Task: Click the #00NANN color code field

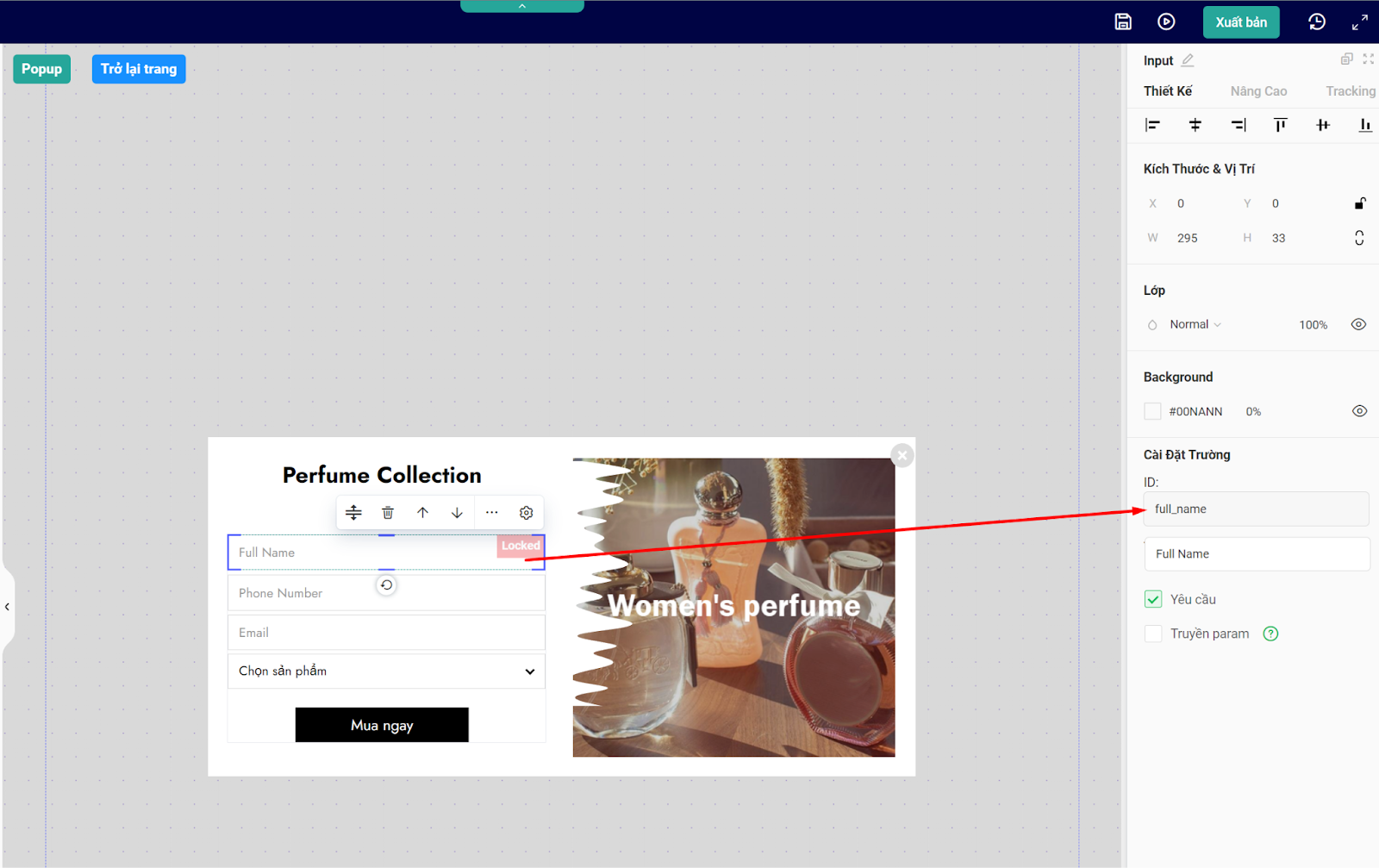Action: 1195,411
